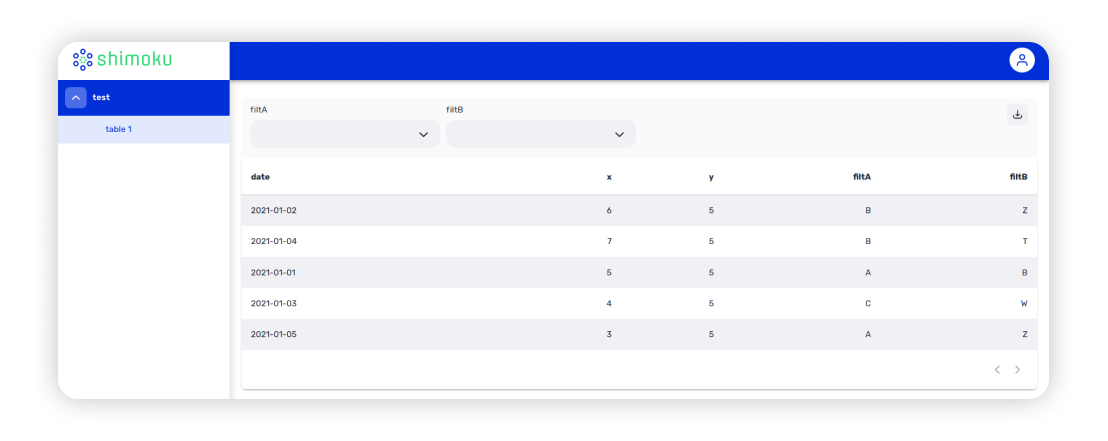Sort by the x column header
Viewport: 1108px width, 441px height.
tap(609, 177)
